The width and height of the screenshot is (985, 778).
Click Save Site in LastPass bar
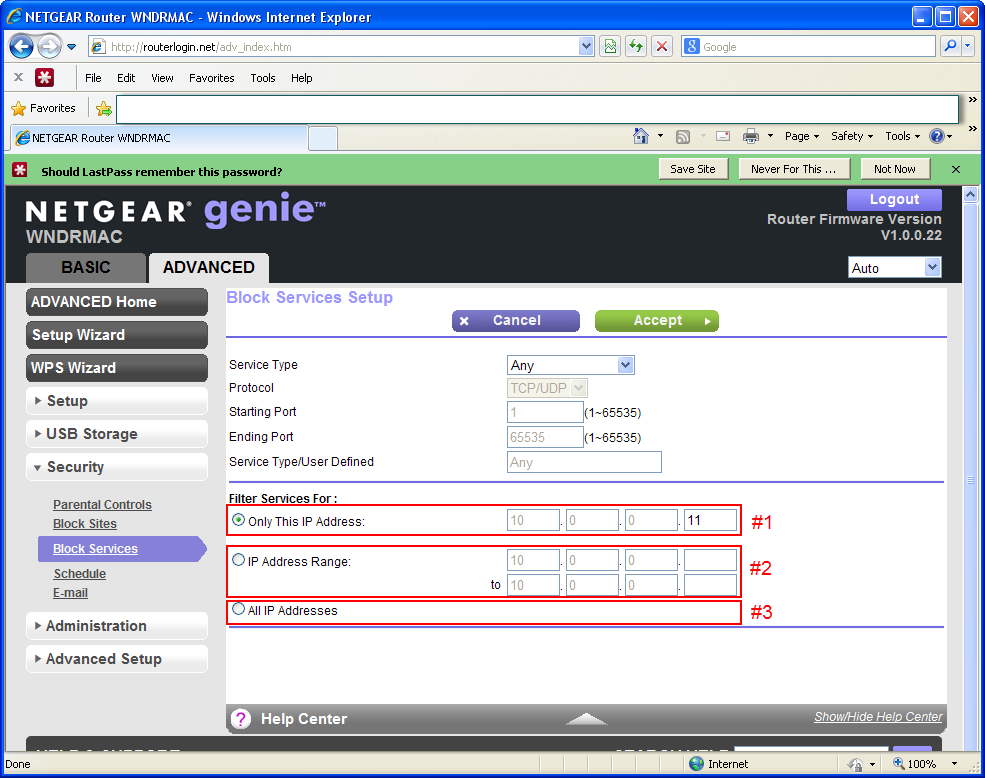[693, 169]
